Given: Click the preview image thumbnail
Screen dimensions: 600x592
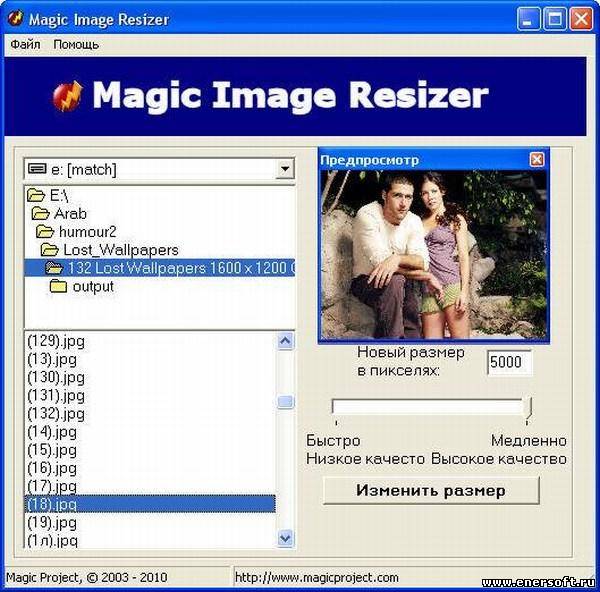Looking at the screenshot, I should pyautogui.click(x=434, y=254).
